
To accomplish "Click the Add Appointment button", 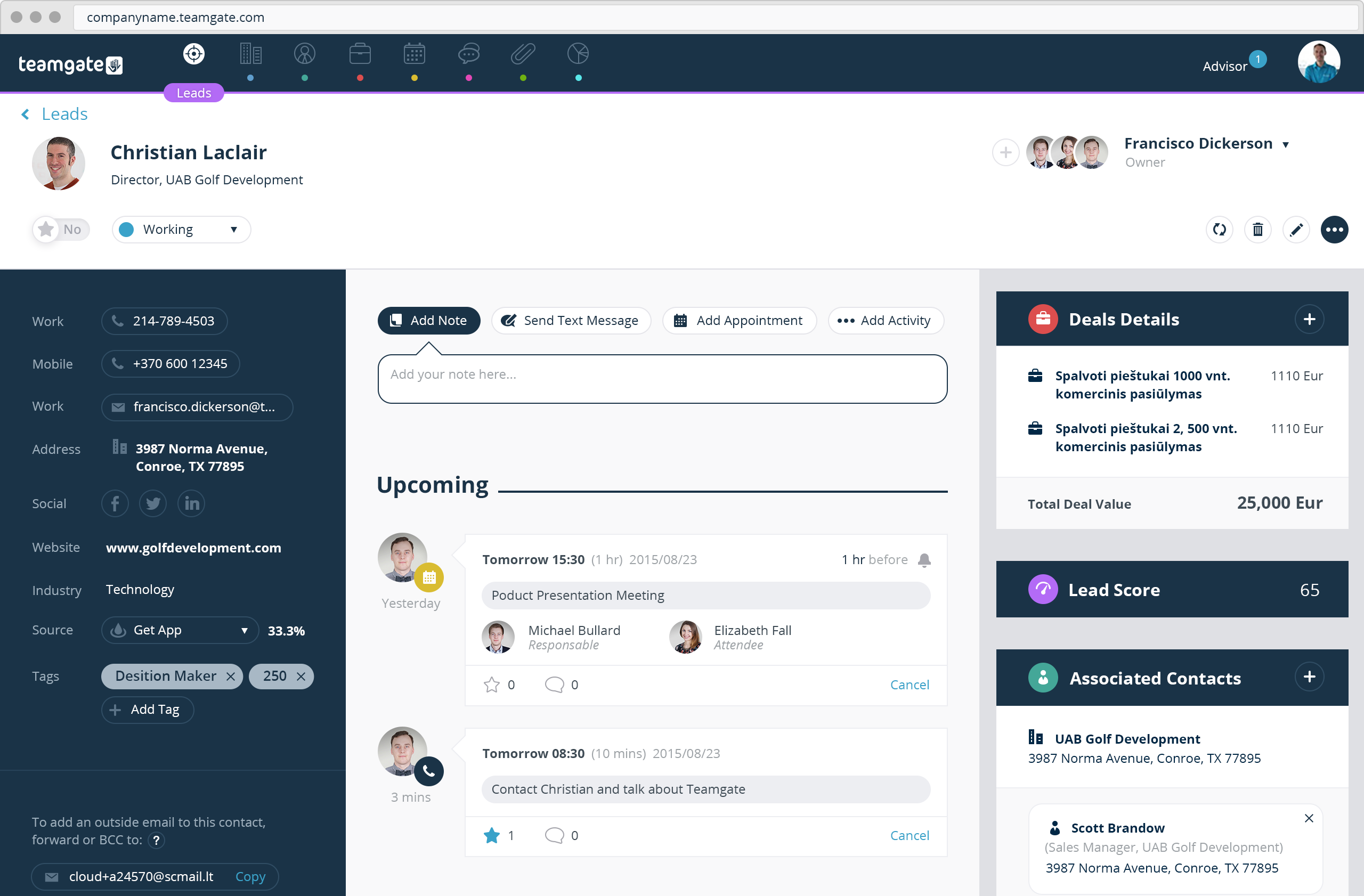I will tap(740, 320).
